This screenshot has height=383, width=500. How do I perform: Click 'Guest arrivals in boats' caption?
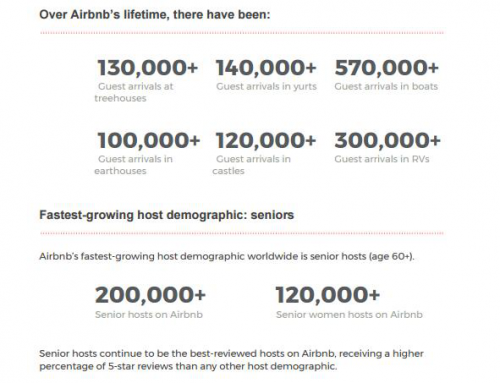[x=386, y=86]
